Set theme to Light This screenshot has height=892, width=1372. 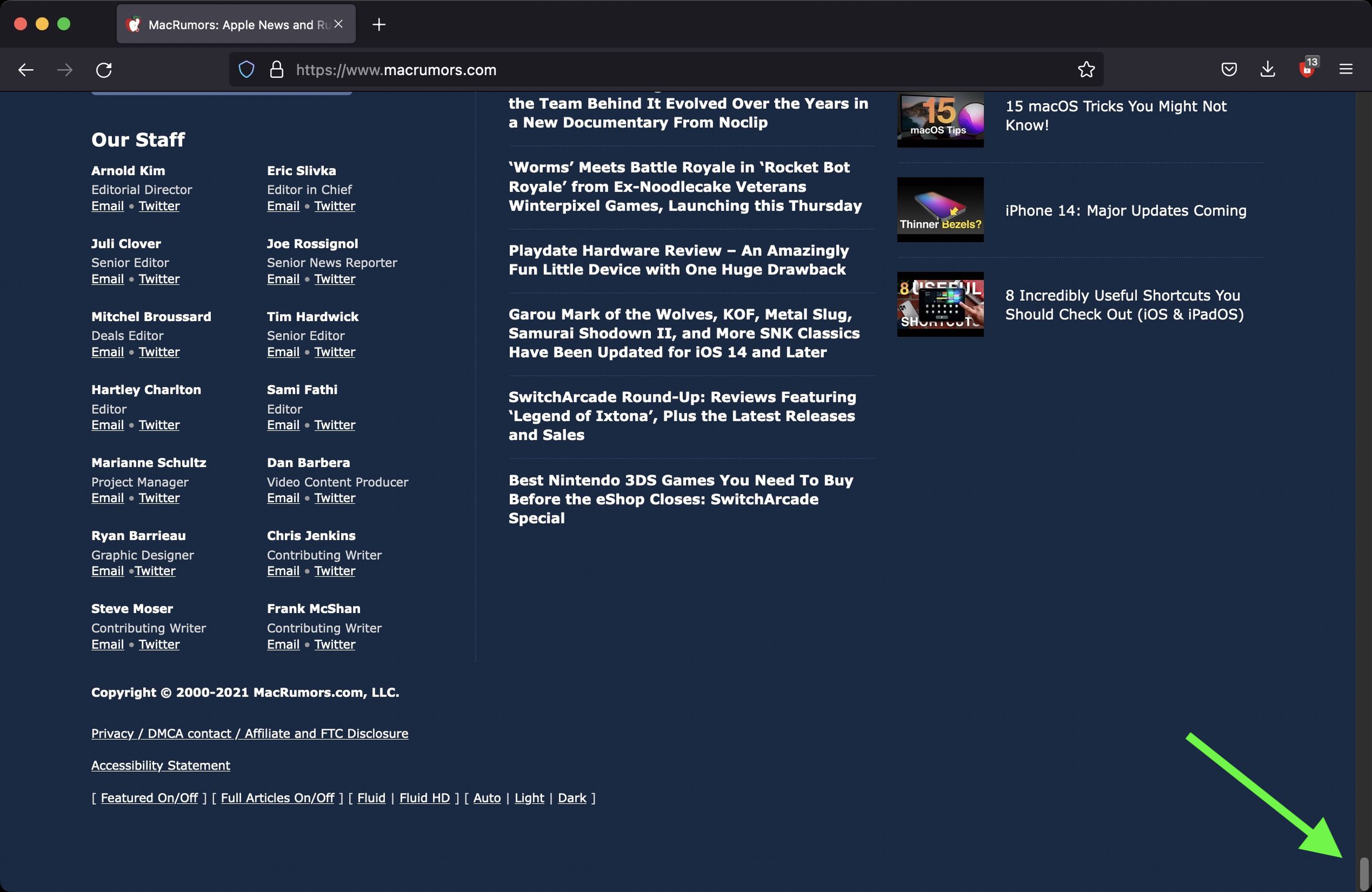(529, 798)
